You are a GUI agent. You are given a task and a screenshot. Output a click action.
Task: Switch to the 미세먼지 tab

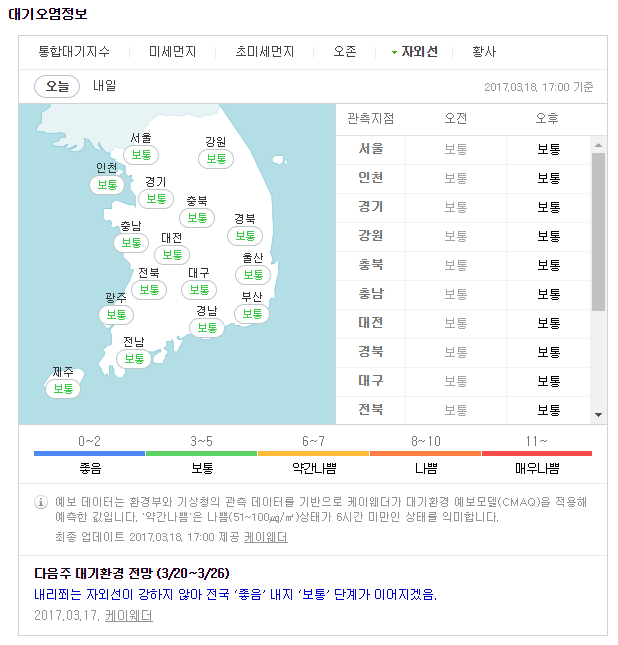172,52
